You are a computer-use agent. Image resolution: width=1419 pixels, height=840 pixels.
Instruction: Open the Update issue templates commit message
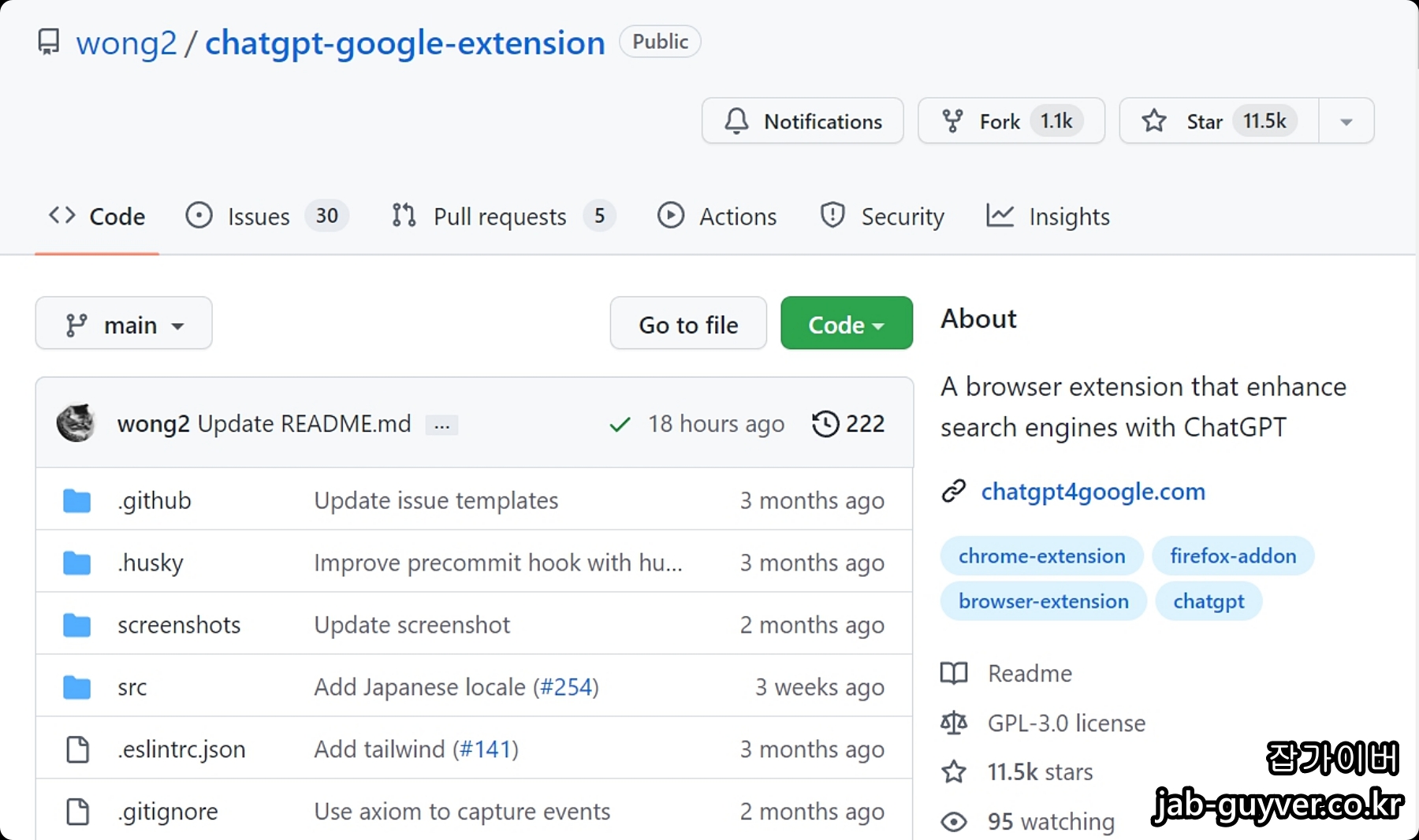(x=436, y=500)
